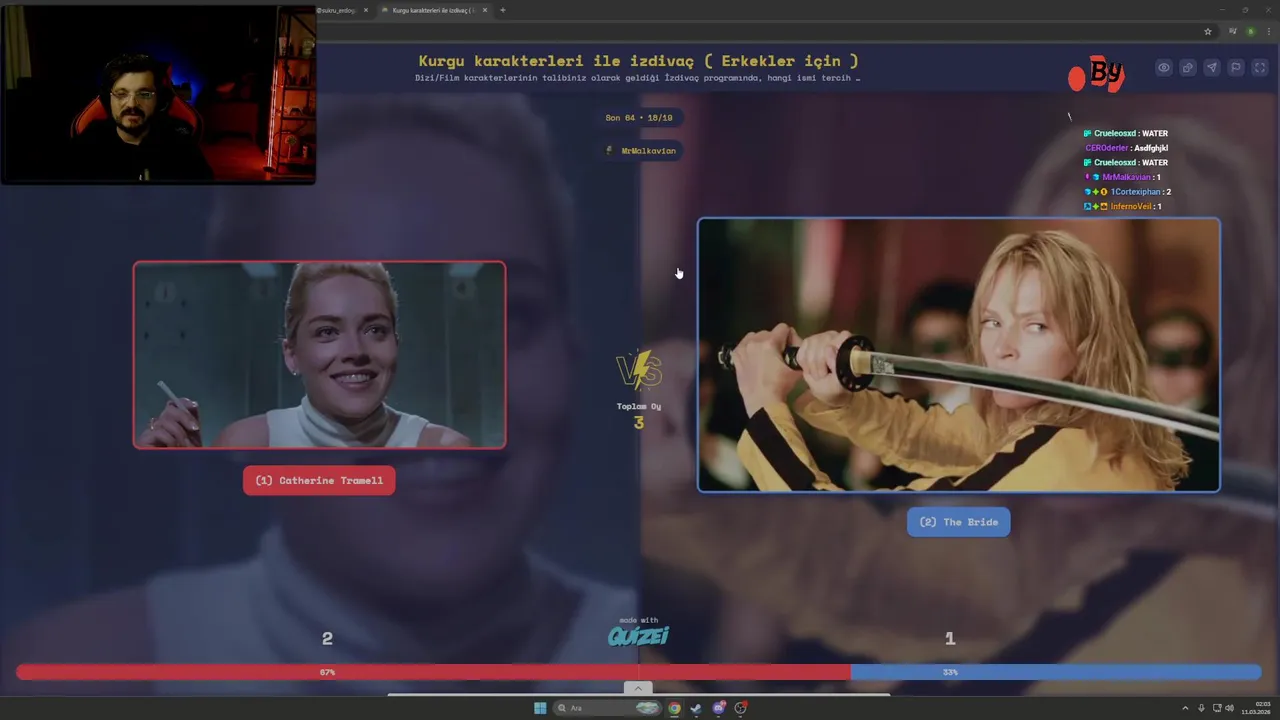Viewport: 1280px width, 720px height.
Task: Select The Bride image card
Action: (x=958, y=355)
